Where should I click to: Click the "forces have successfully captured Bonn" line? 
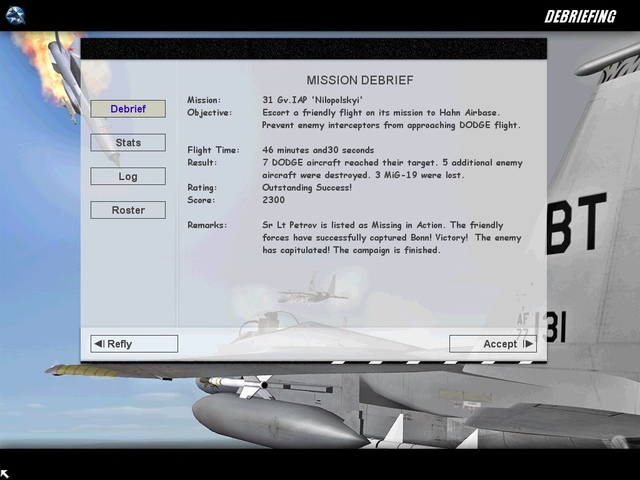point(392,238)
